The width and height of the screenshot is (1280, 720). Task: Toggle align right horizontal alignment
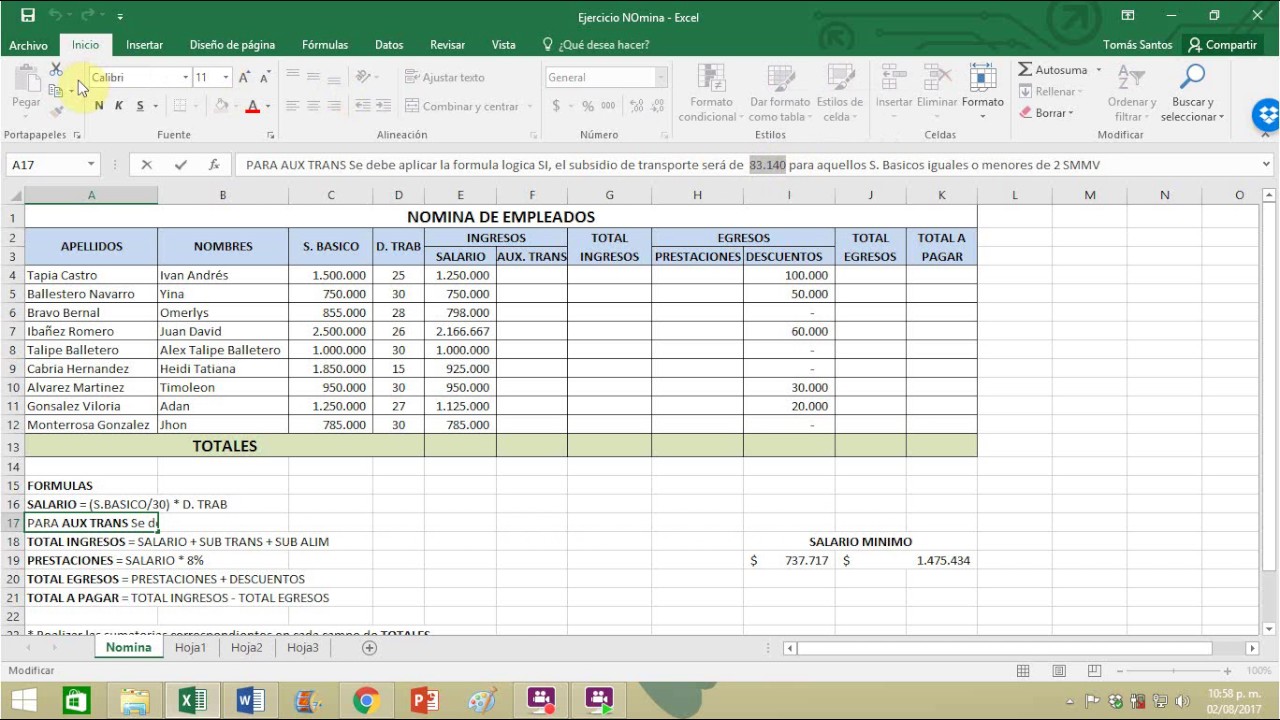(x=334, y=106)
